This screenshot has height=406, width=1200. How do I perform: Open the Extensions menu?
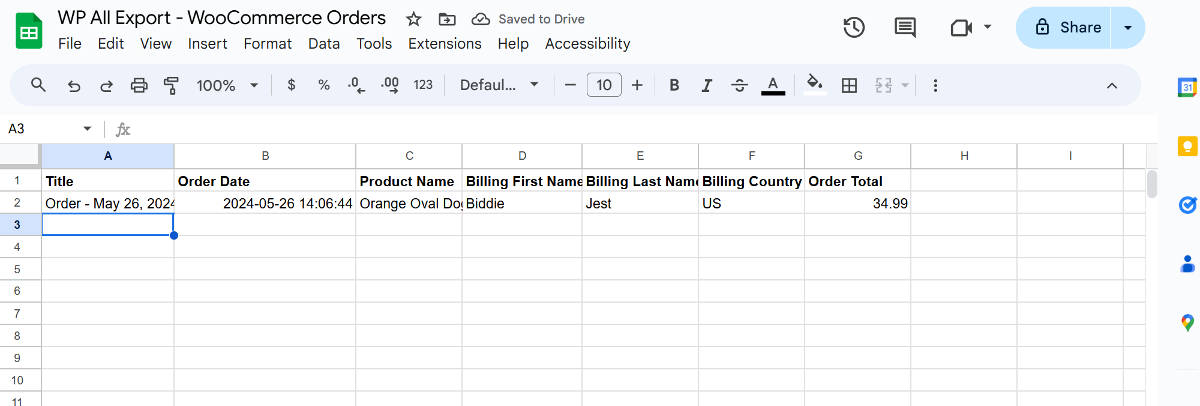coord(445,43)
